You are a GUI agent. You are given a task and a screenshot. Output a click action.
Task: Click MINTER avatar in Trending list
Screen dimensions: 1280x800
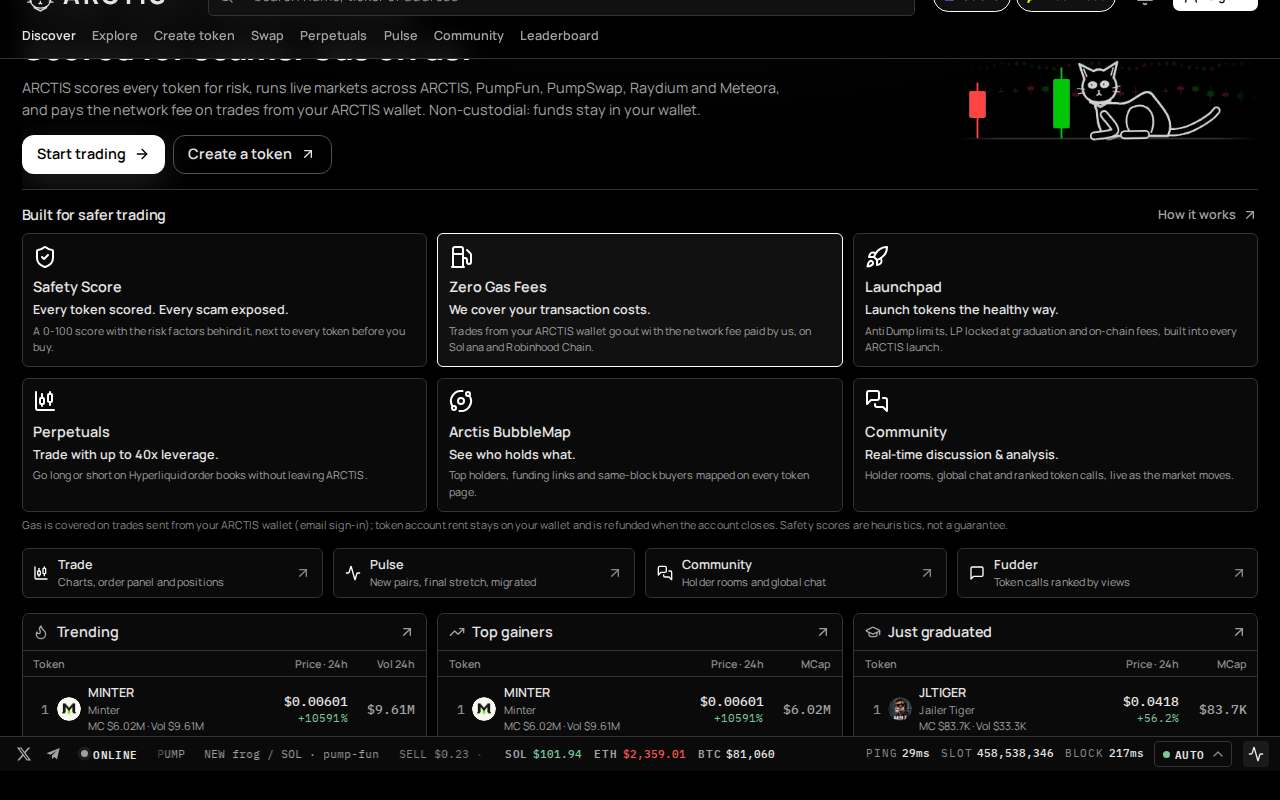click(69, 709)
